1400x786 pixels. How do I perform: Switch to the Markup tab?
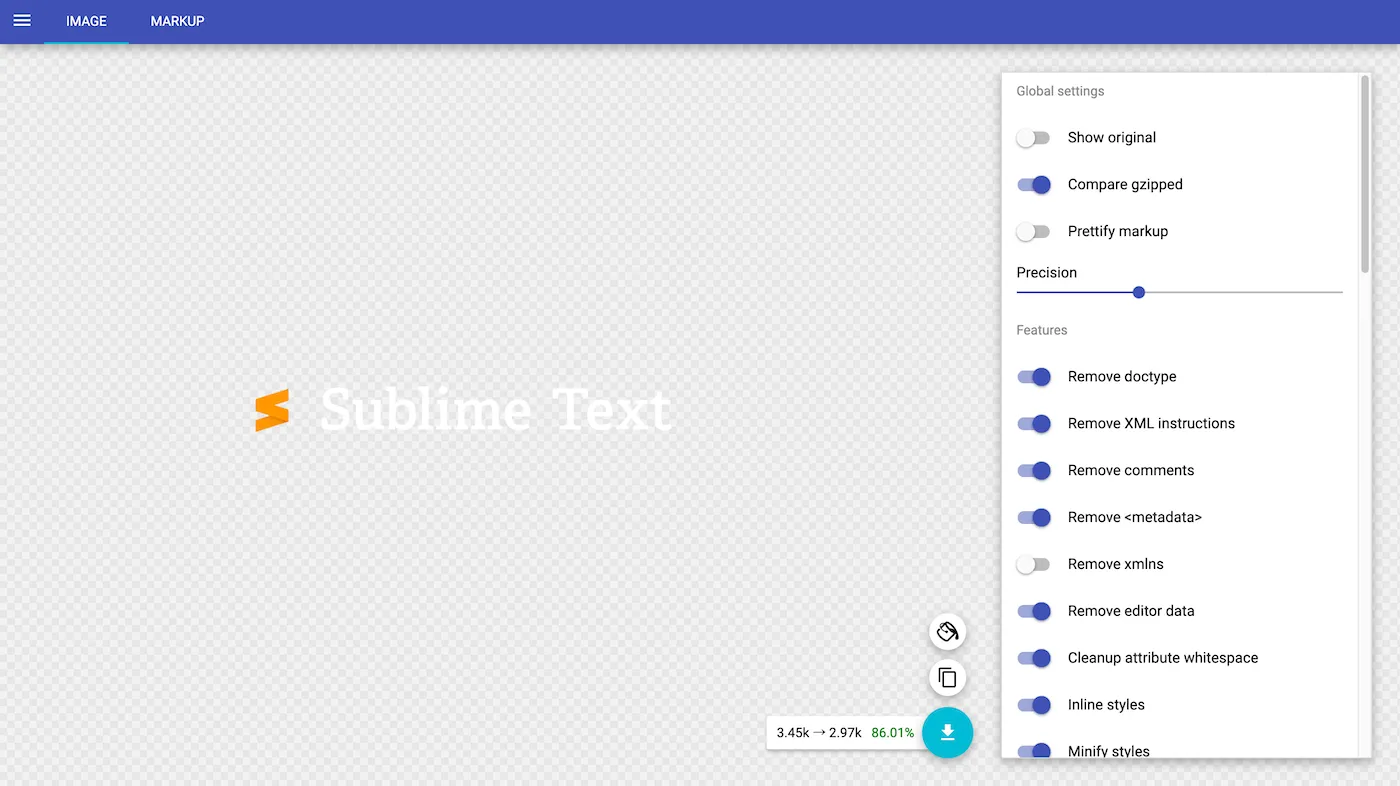pyautogui.click(x=177, y=21)
